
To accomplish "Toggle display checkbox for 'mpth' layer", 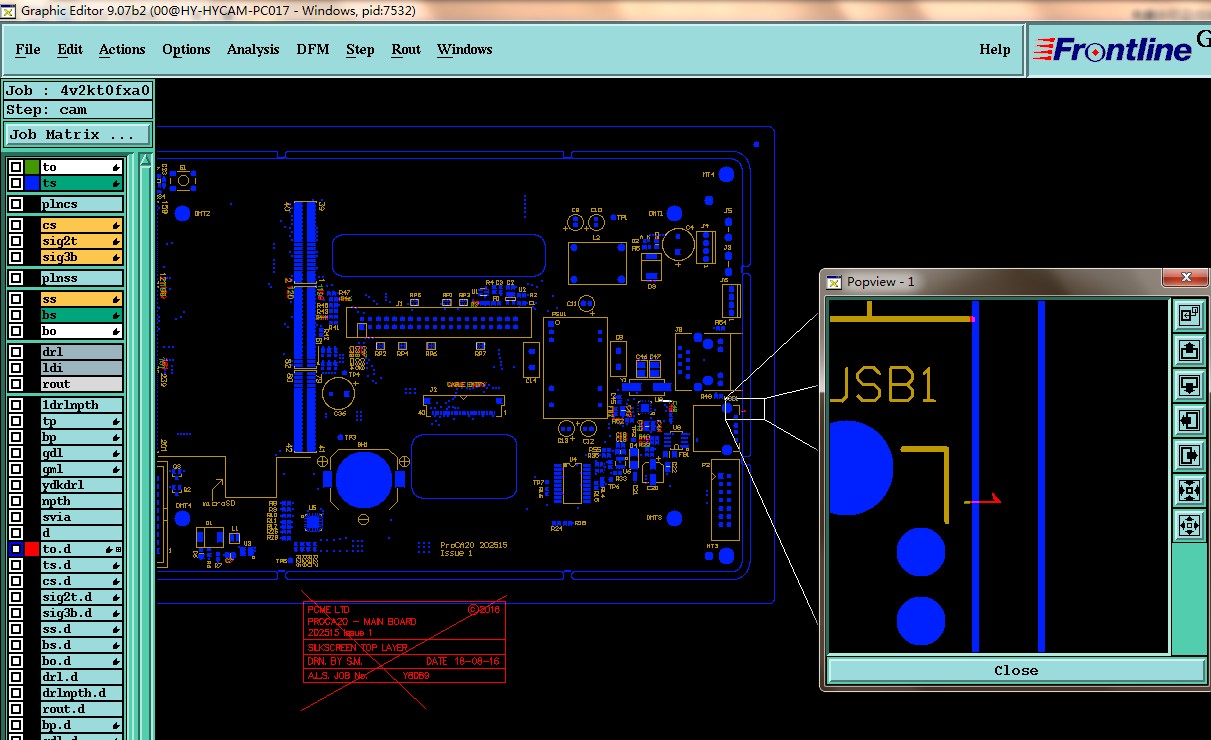I will pyautogui.click(x=16, y=501).
